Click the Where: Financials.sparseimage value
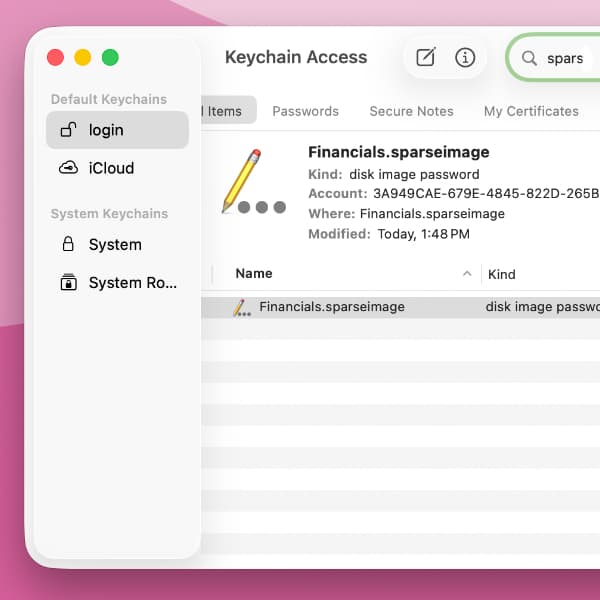Screen dimensions: 600x600 432,214
